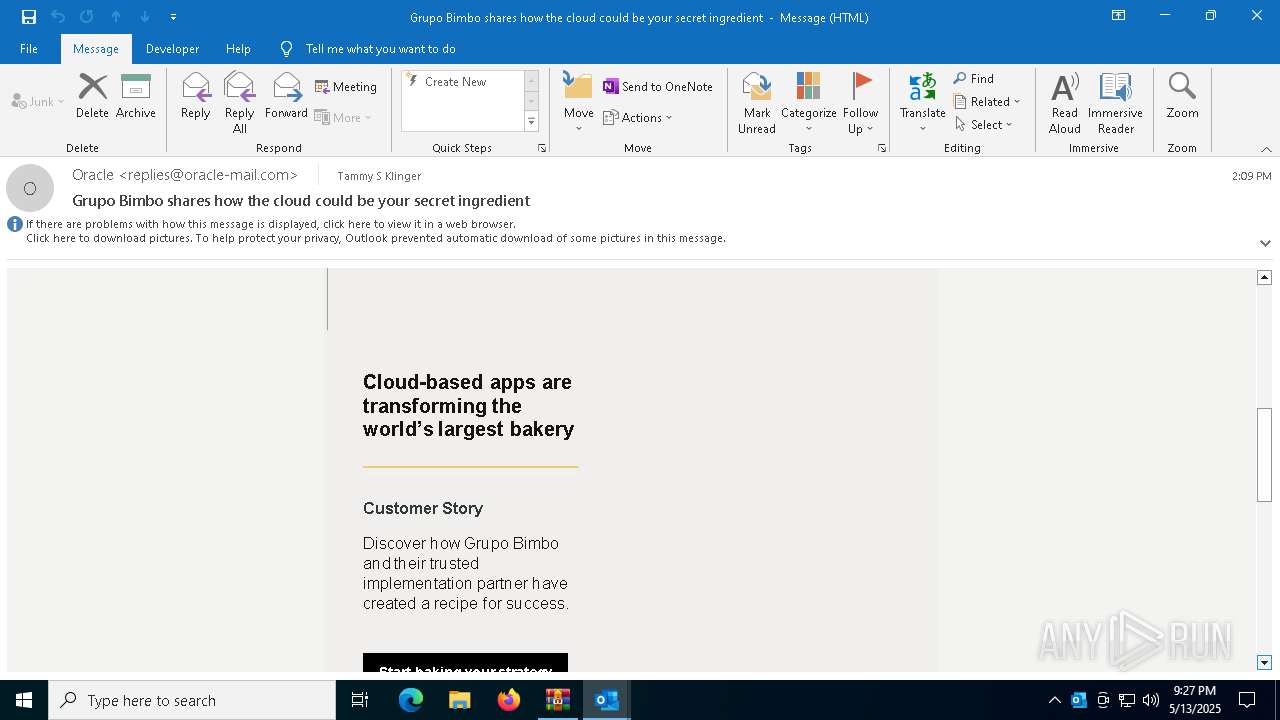The width and height of the screenshot is (1280, 720).
Task: Open the Quick Steps dialog launcher
Action: pyautogui.click(x=542, y=148)
